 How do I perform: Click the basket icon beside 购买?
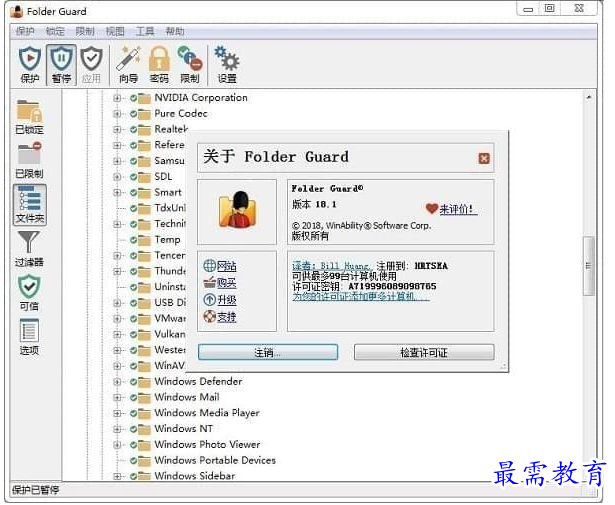209,282
